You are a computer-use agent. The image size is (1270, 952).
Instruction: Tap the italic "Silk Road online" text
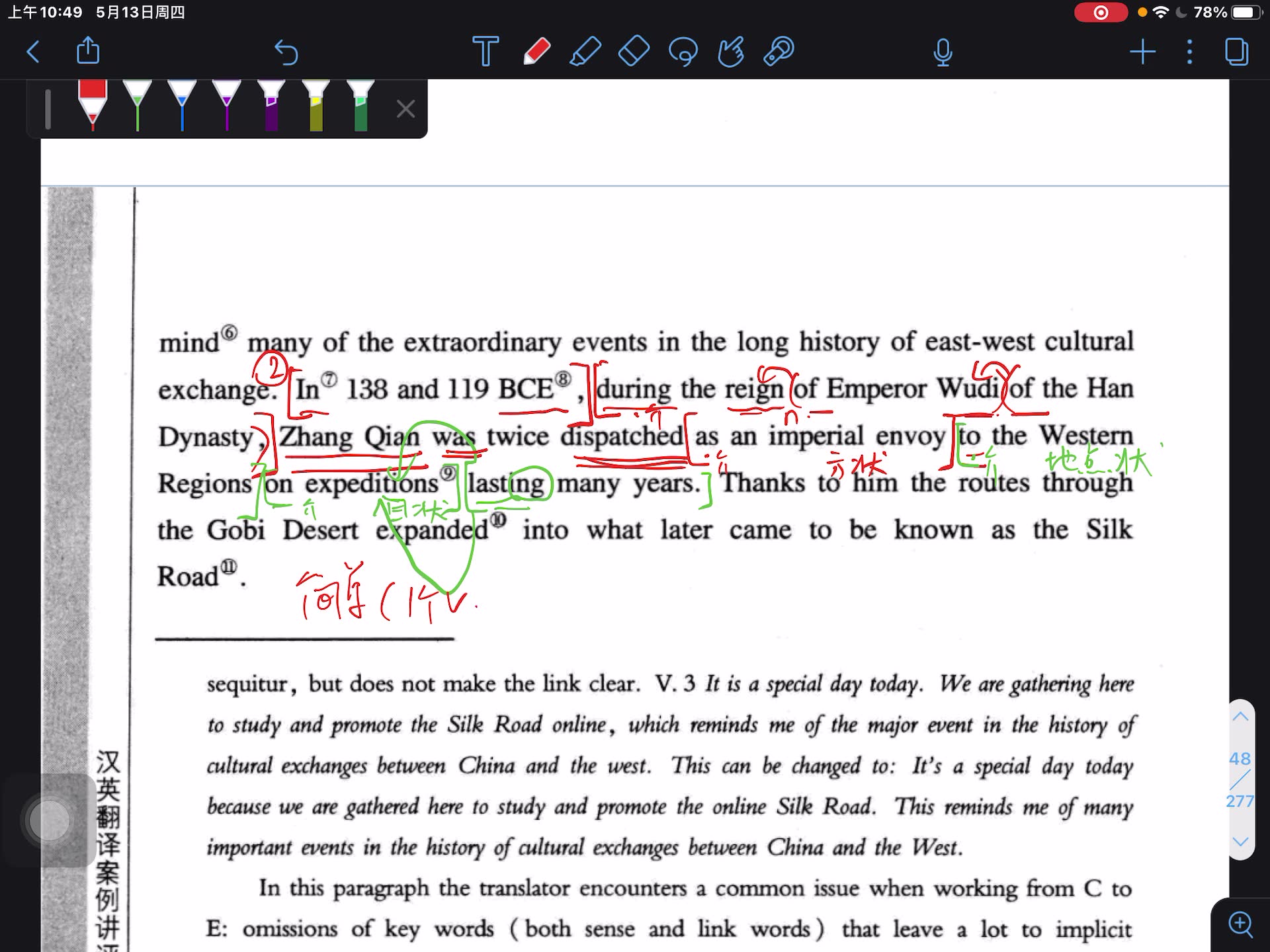(527, 725)
